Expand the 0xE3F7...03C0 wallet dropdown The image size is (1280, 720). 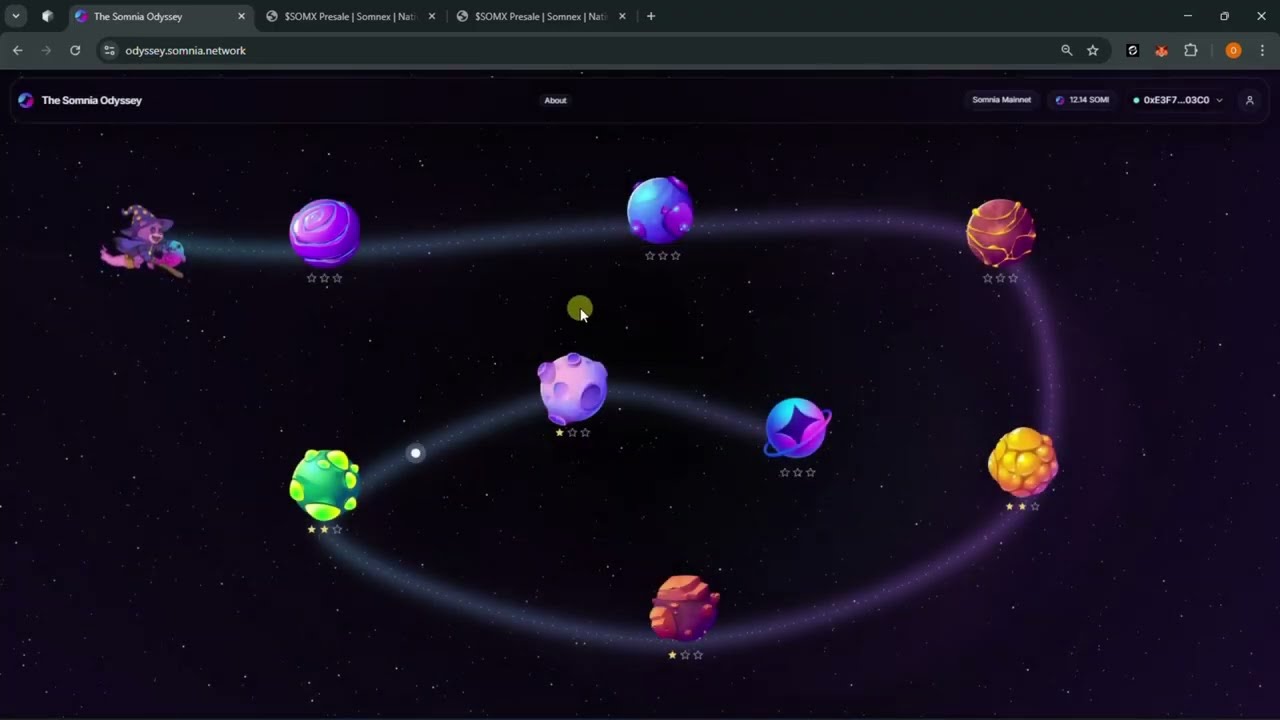pyautogui.click(x=1178, y=100)
